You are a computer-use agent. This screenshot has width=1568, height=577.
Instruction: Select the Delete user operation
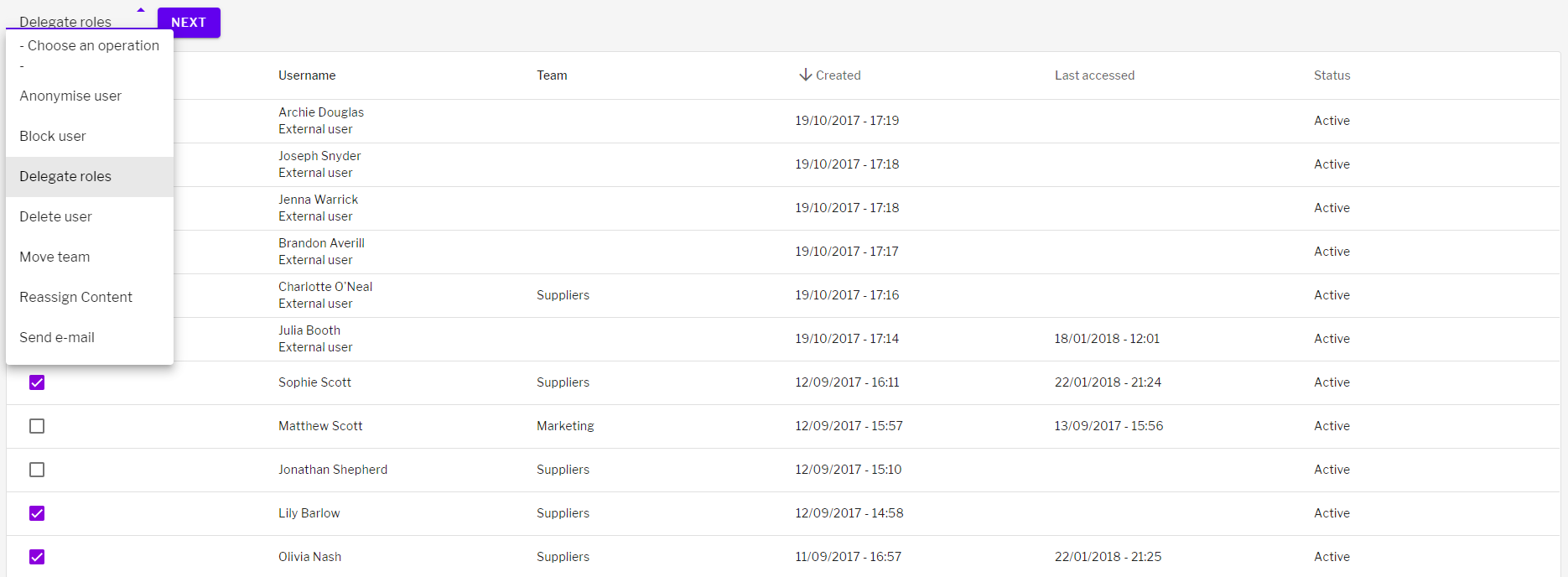tap(56, 216)
